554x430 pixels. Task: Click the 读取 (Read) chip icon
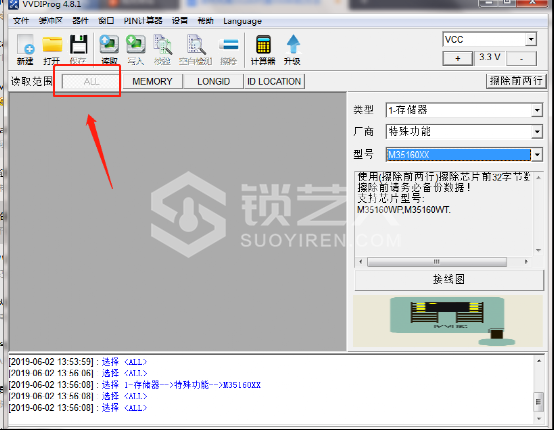pos(109,49)
